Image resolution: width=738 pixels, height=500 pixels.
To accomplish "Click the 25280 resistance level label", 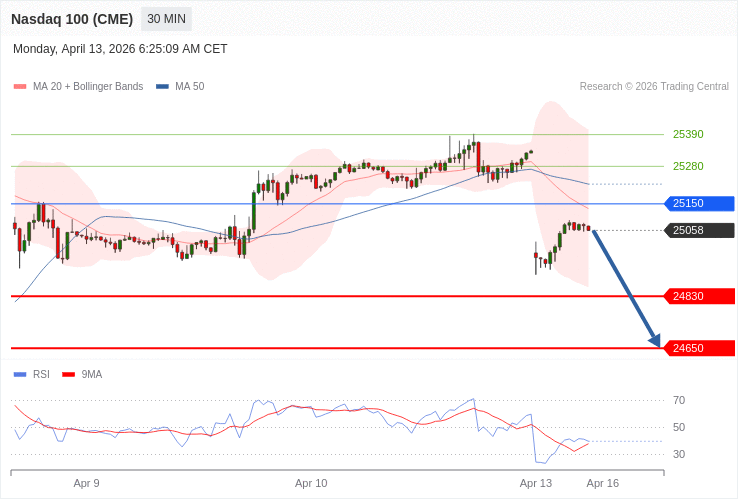I will 688,166.
